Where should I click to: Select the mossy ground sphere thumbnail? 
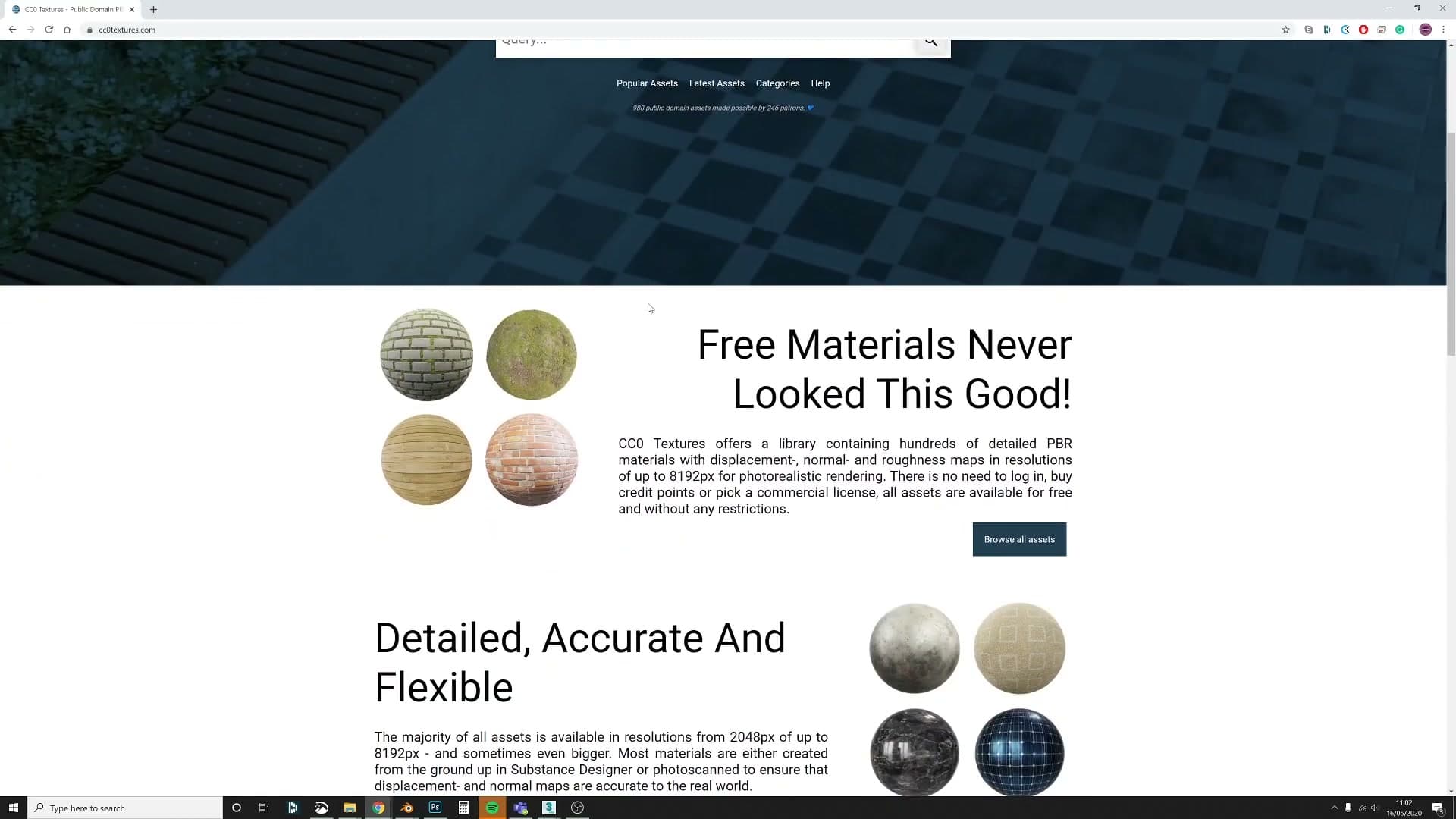[x=531, y=354]
